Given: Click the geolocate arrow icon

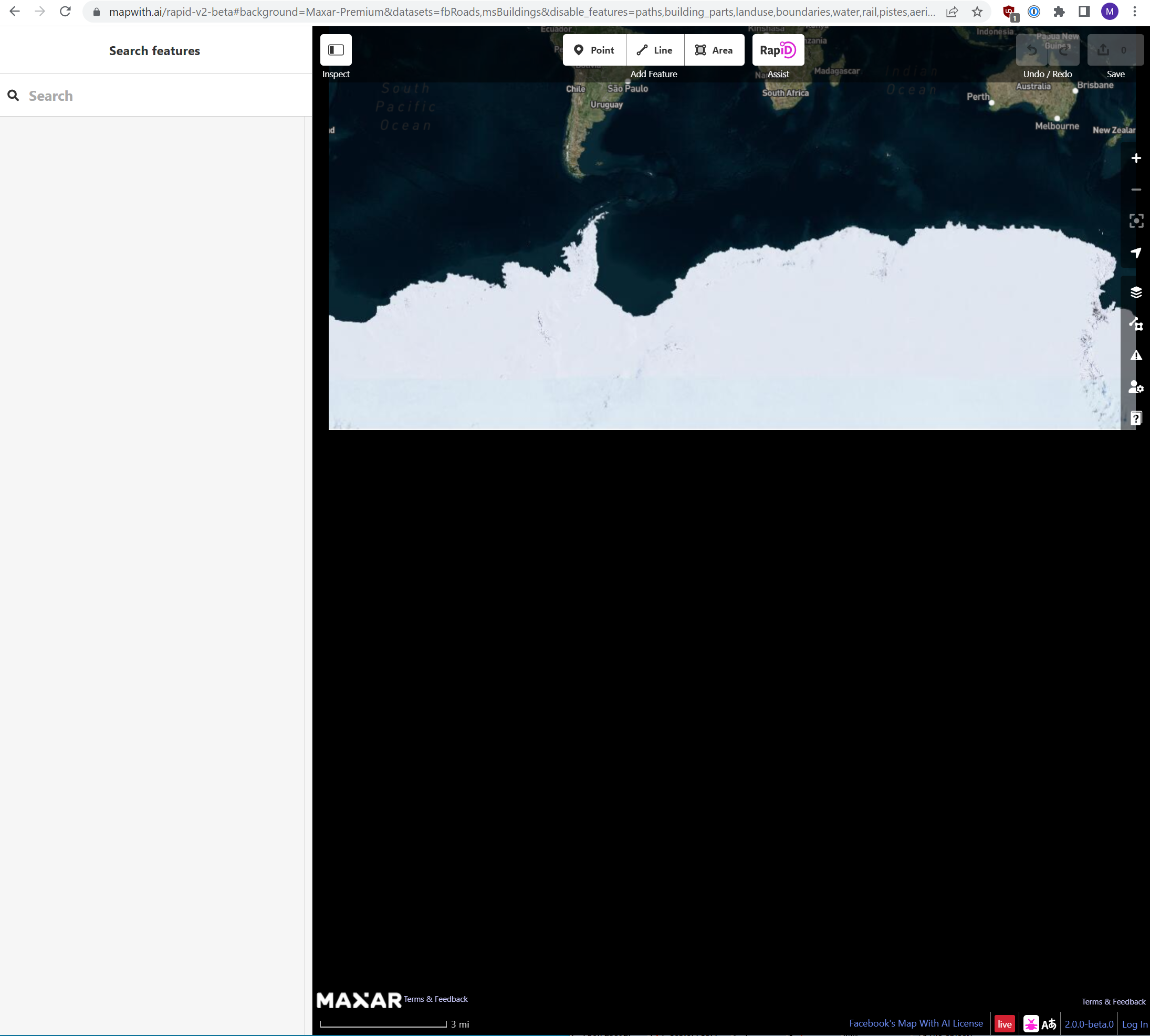Looking at the screenshot, I should (1136, 253).
